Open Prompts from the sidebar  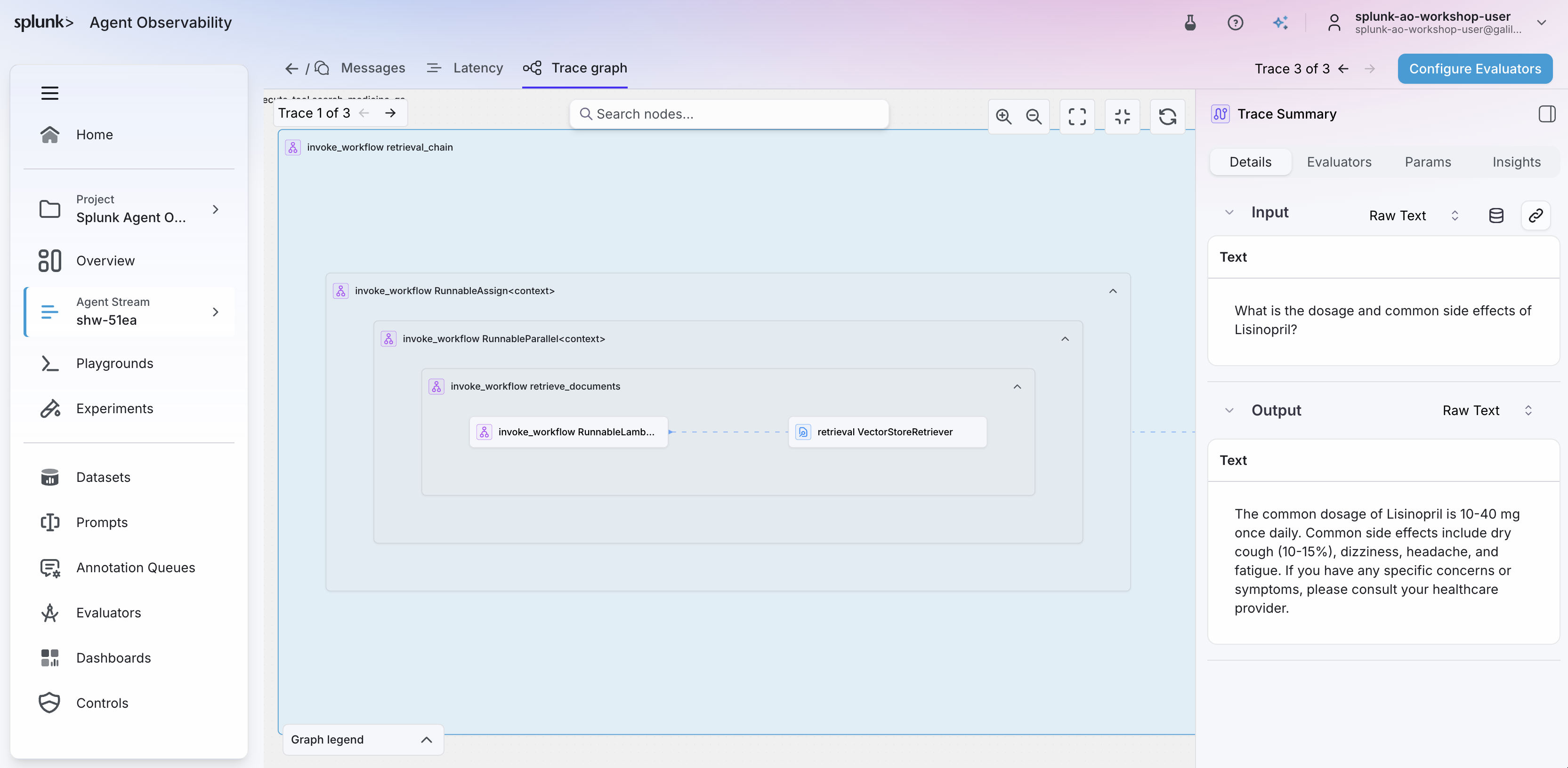coord(129,522)
